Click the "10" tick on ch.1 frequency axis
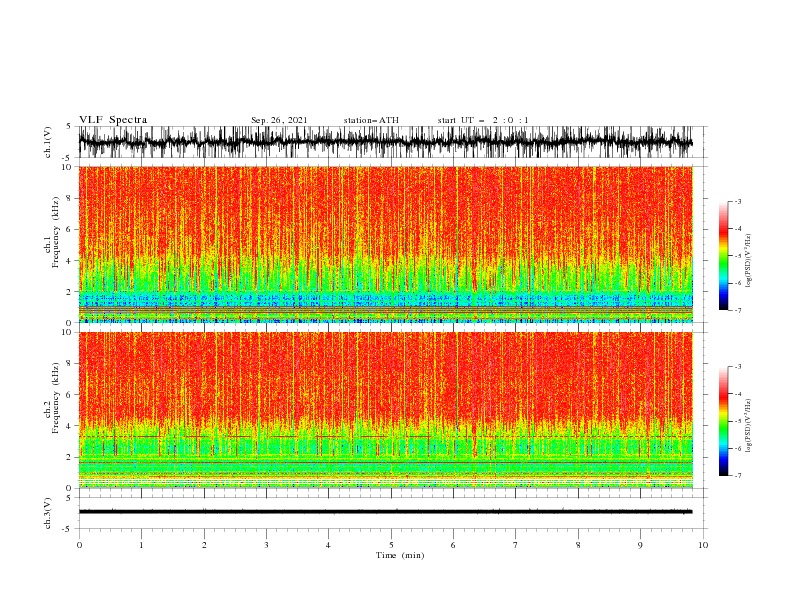 tap(68, 167)
